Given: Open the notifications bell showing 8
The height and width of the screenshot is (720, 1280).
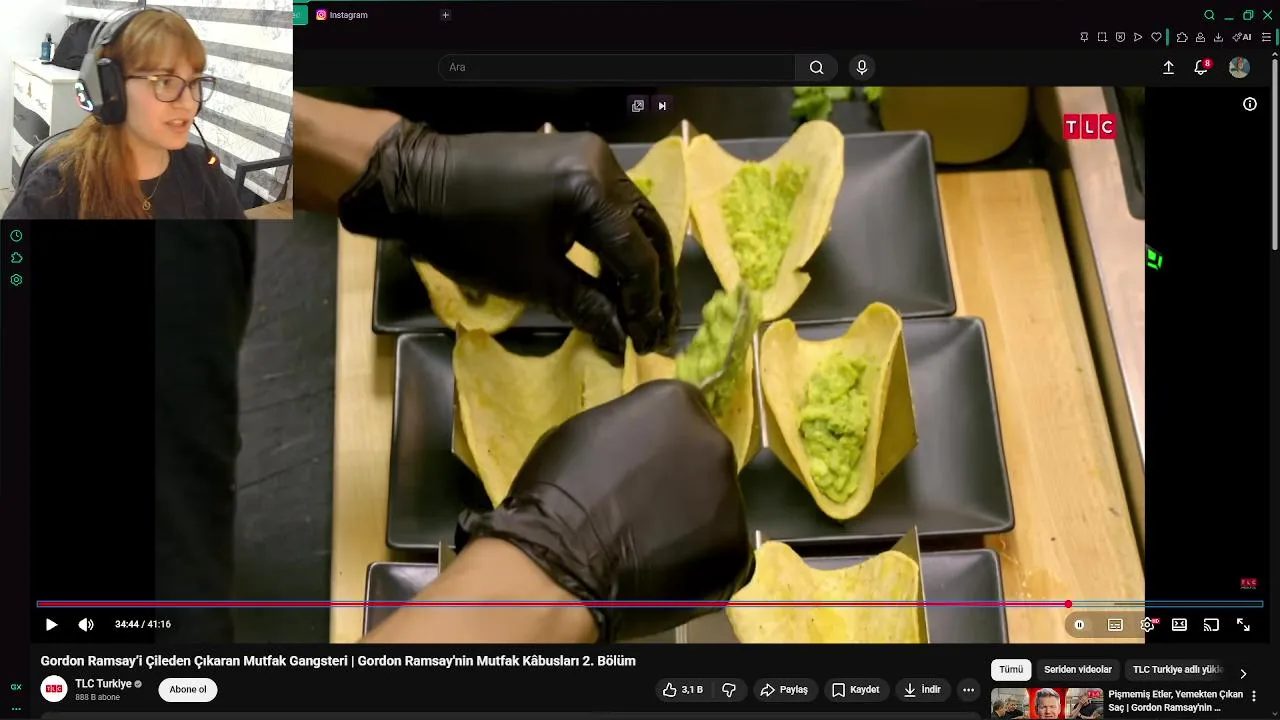Looking at the screenshot, I should 1201,67.
